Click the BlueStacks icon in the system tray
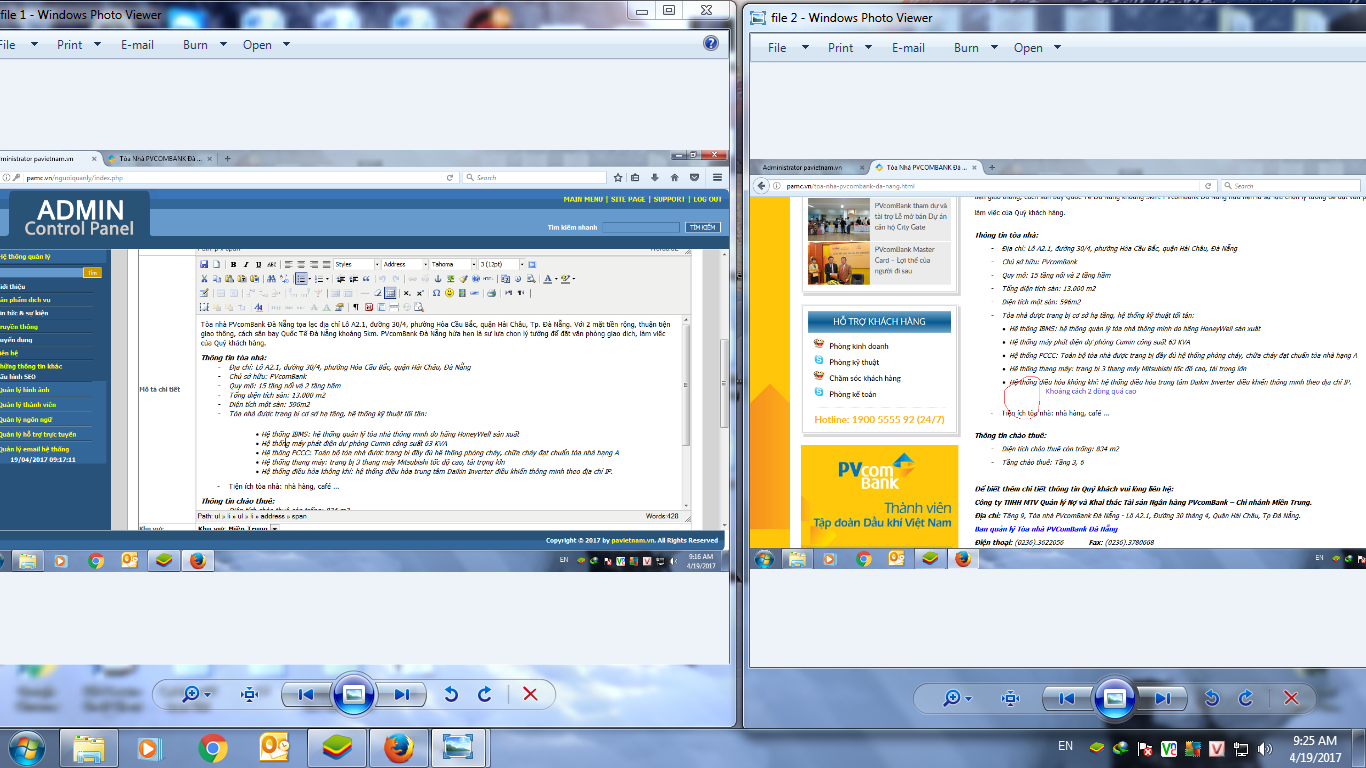The height and width of the screenshot is (768, 1366). tap(1097, 747)
